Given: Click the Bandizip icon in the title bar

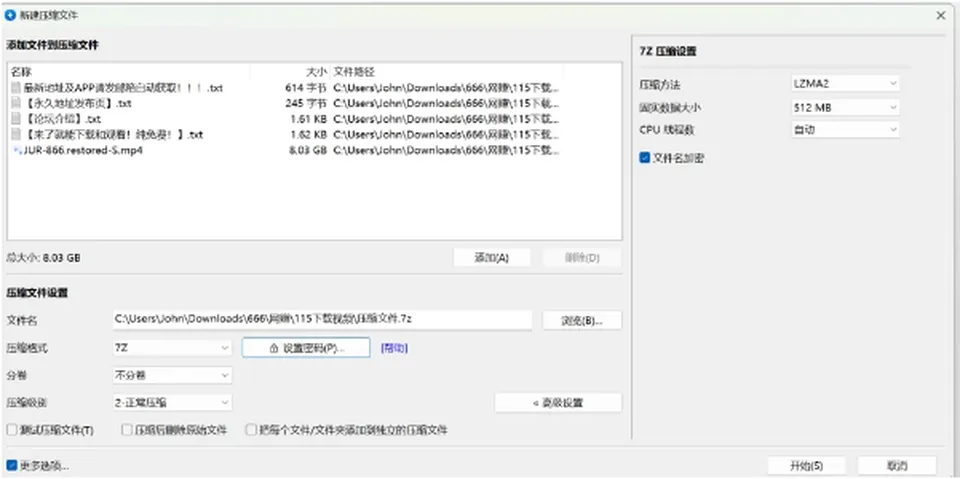Looking at the screenshot, I should (x=9, y=15).
